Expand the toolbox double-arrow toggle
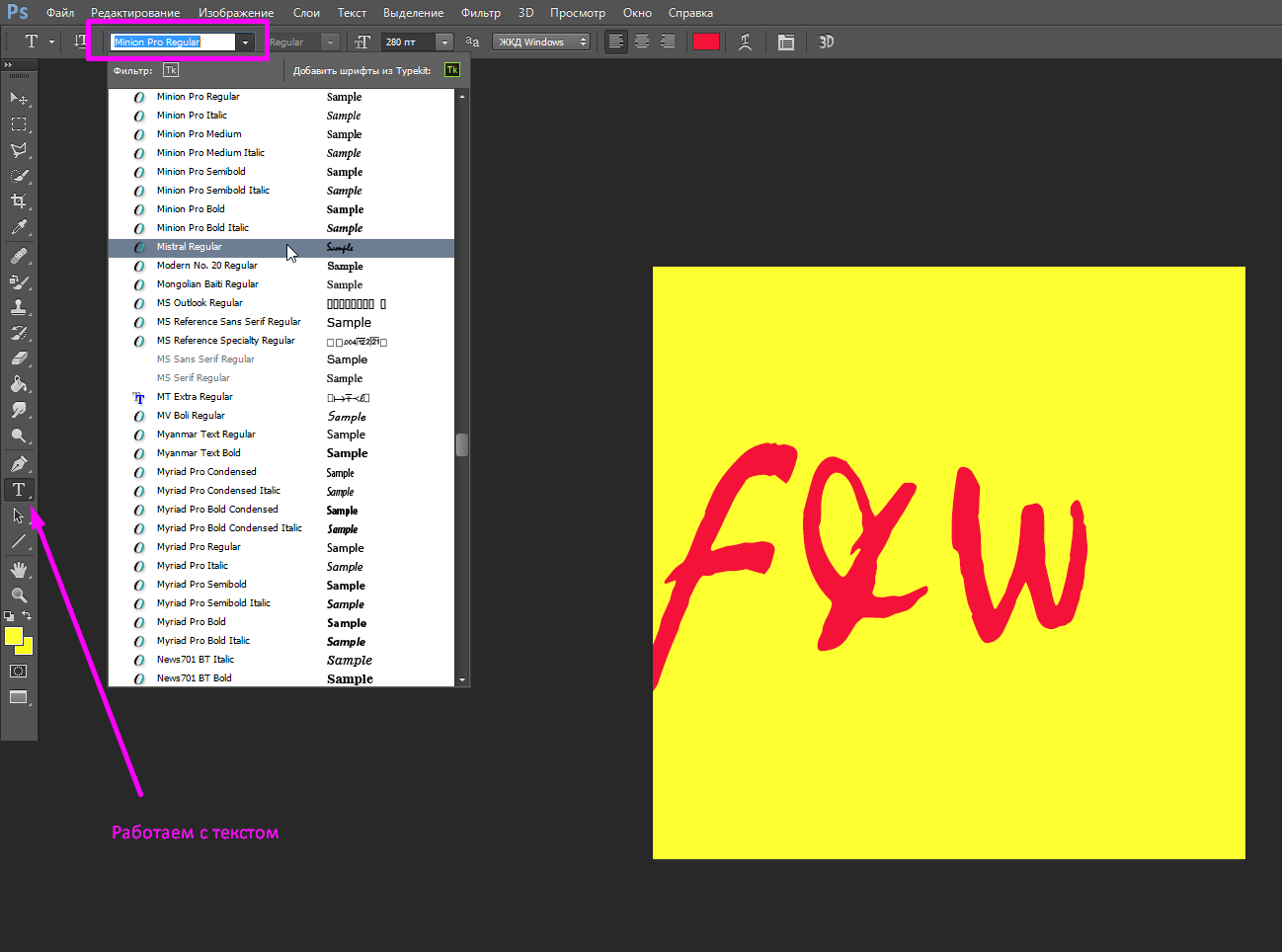This screenshot has height=952, width=1282. pyautogui.click(x=9, y=64)
